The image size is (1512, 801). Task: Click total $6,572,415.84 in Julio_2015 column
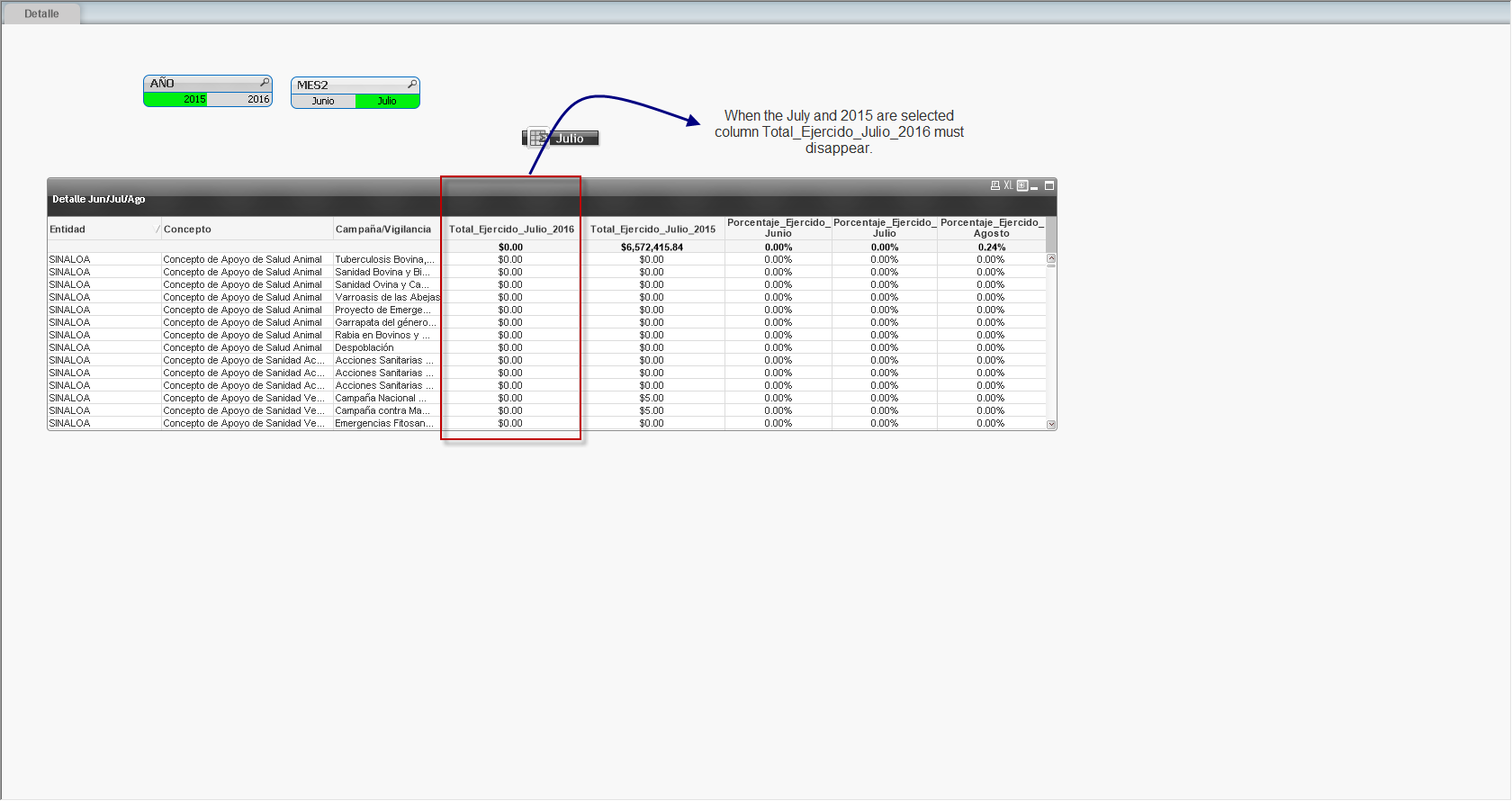click(x=652, y=247)
